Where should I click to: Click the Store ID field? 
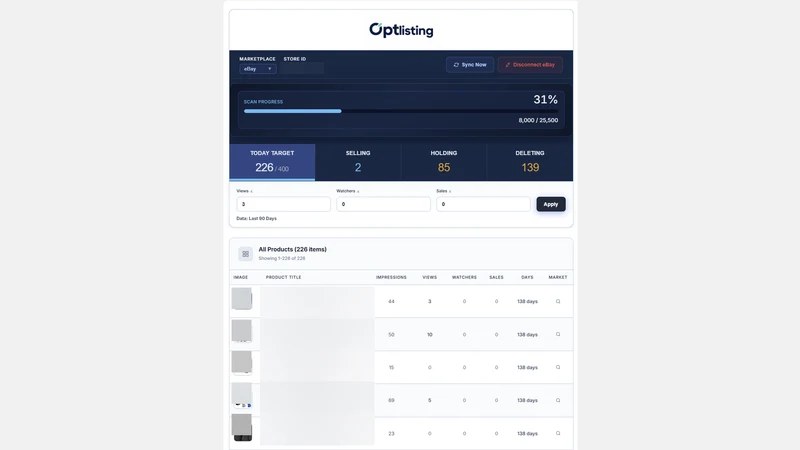click(x=304, y=68)
